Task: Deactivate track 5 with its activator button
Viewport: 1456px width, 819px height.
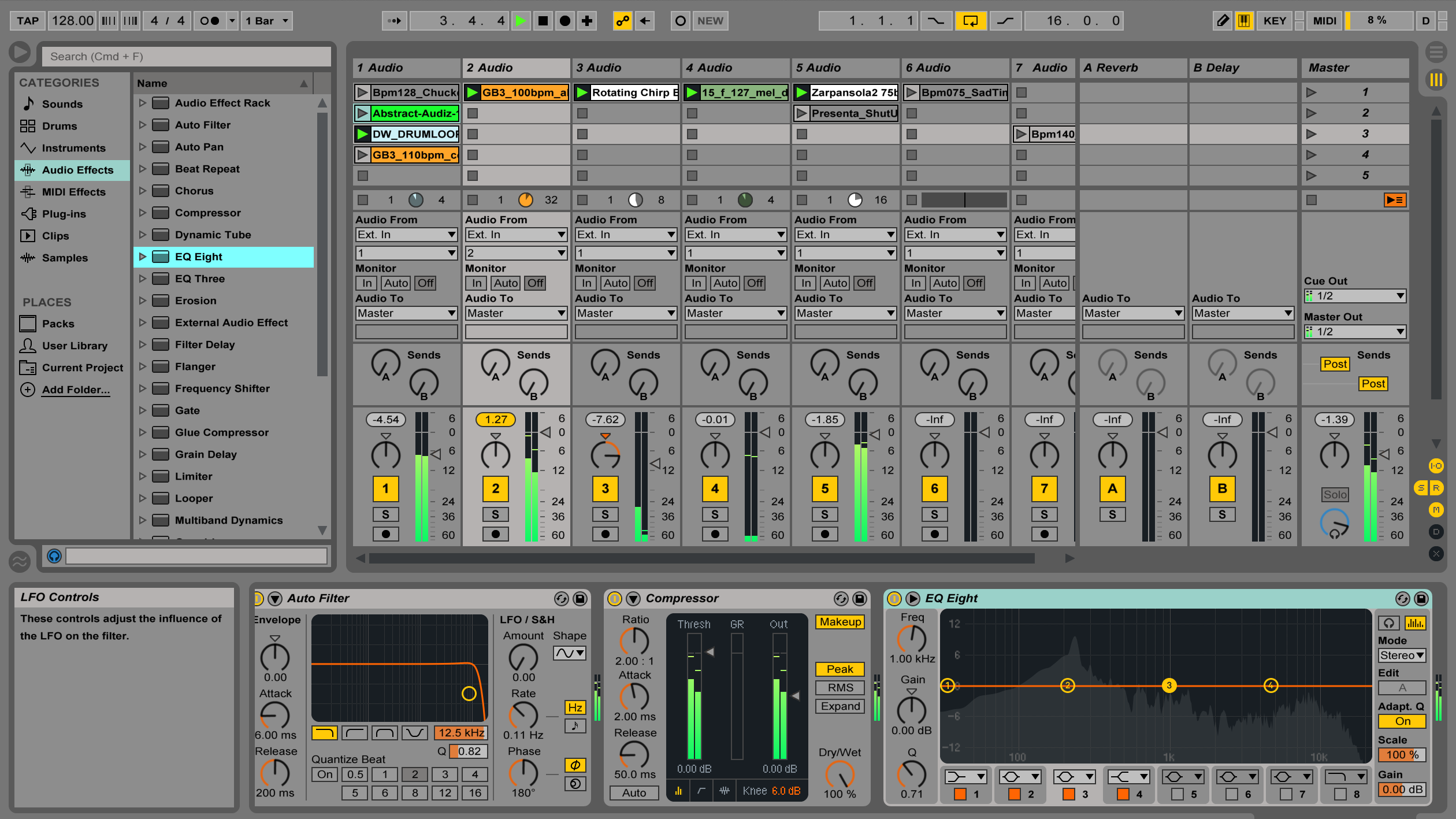Action: [x=824, y=488]
